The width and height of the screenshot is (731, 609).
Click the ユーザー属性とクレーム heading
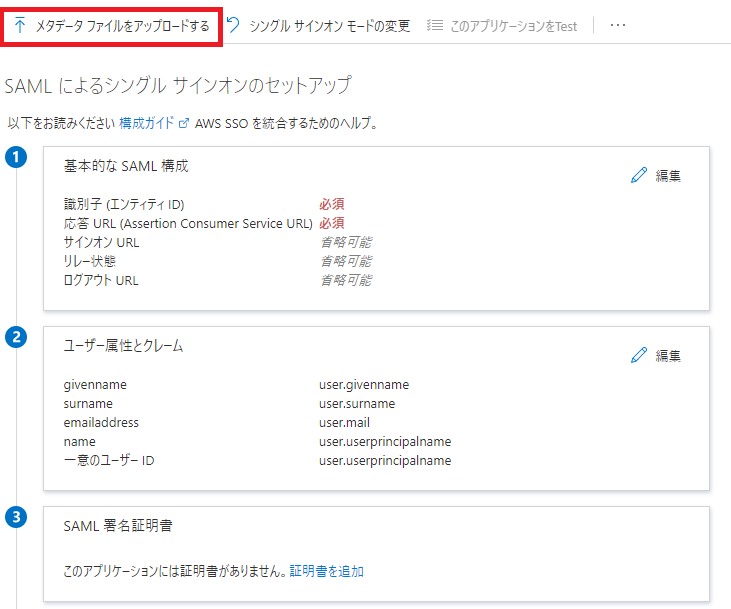point(123,346)
